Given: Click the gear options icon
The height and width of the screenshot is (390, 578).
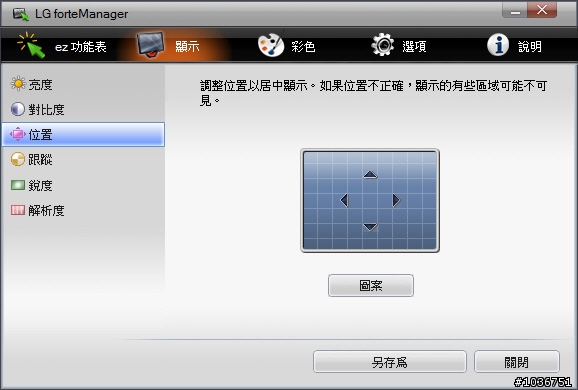Looking at the screenshot, I should (x=382, y=45).
